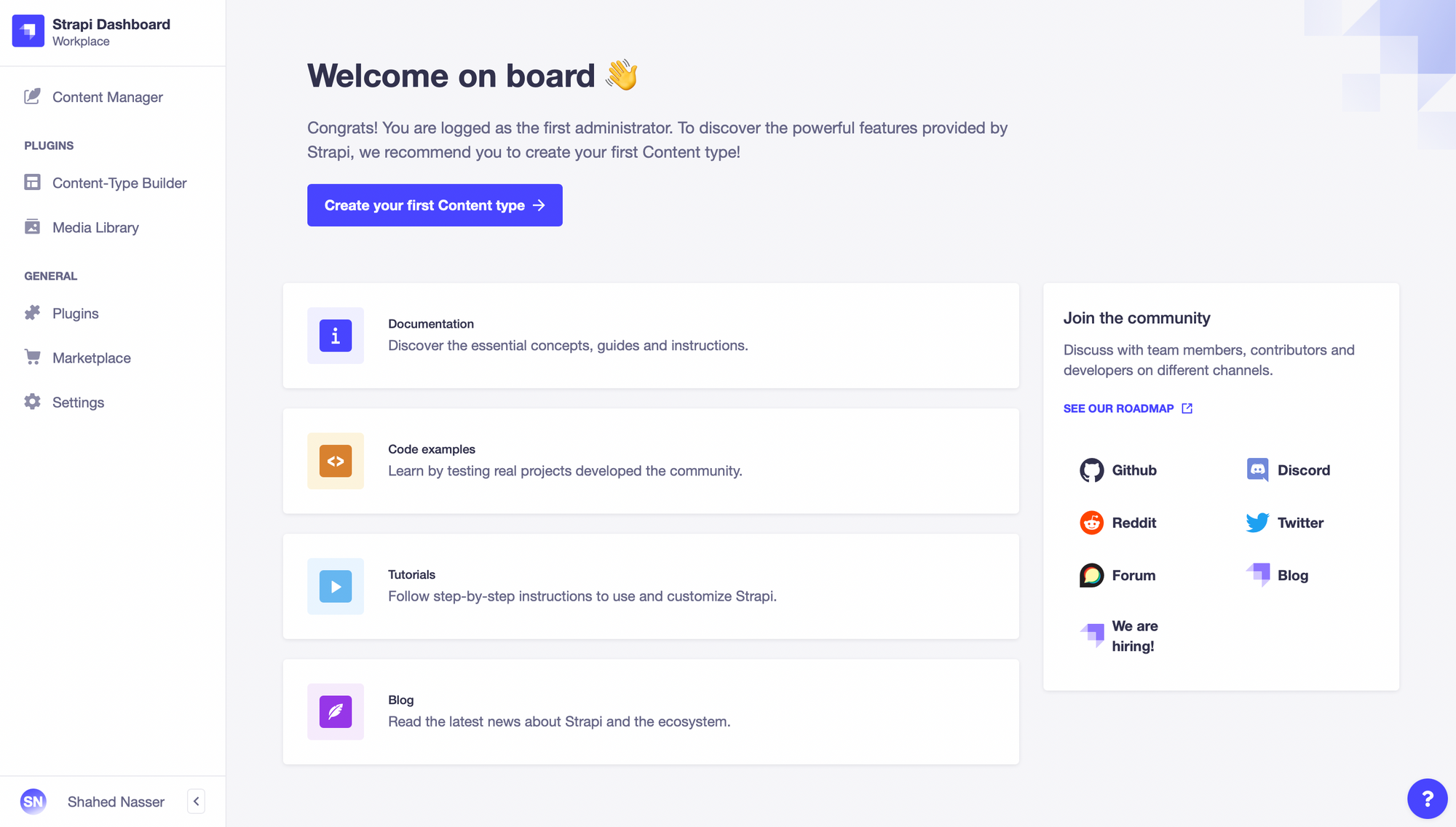The height and width of the screenshot is (827, 1456).
Task: Click the Shahed Nasser user name
Action: pyautogui.click(x=116, y=802)
